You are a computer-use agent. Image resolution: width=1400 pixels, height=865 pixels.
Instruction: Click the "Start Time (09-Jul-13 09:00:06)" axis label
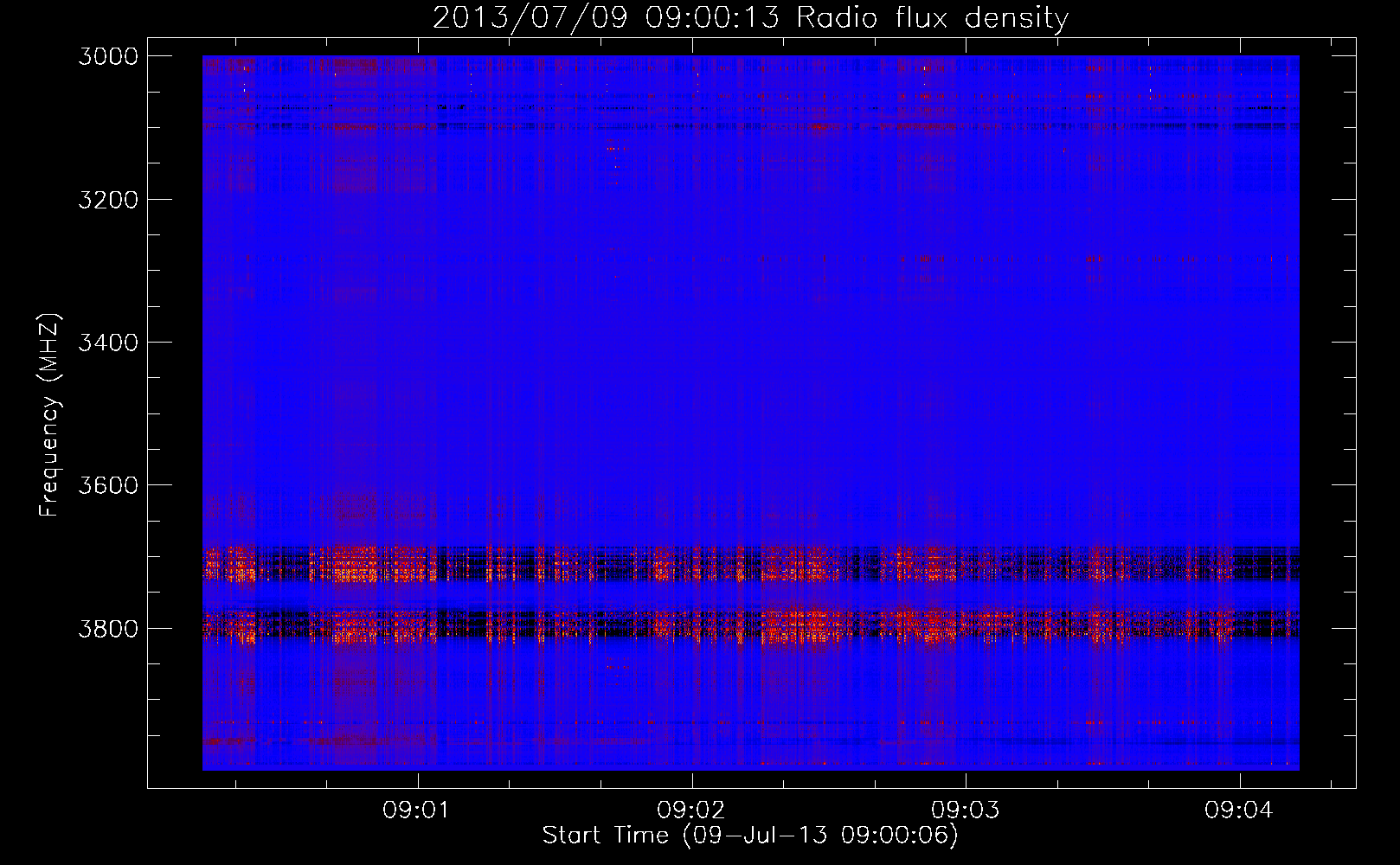click(750, 836)
